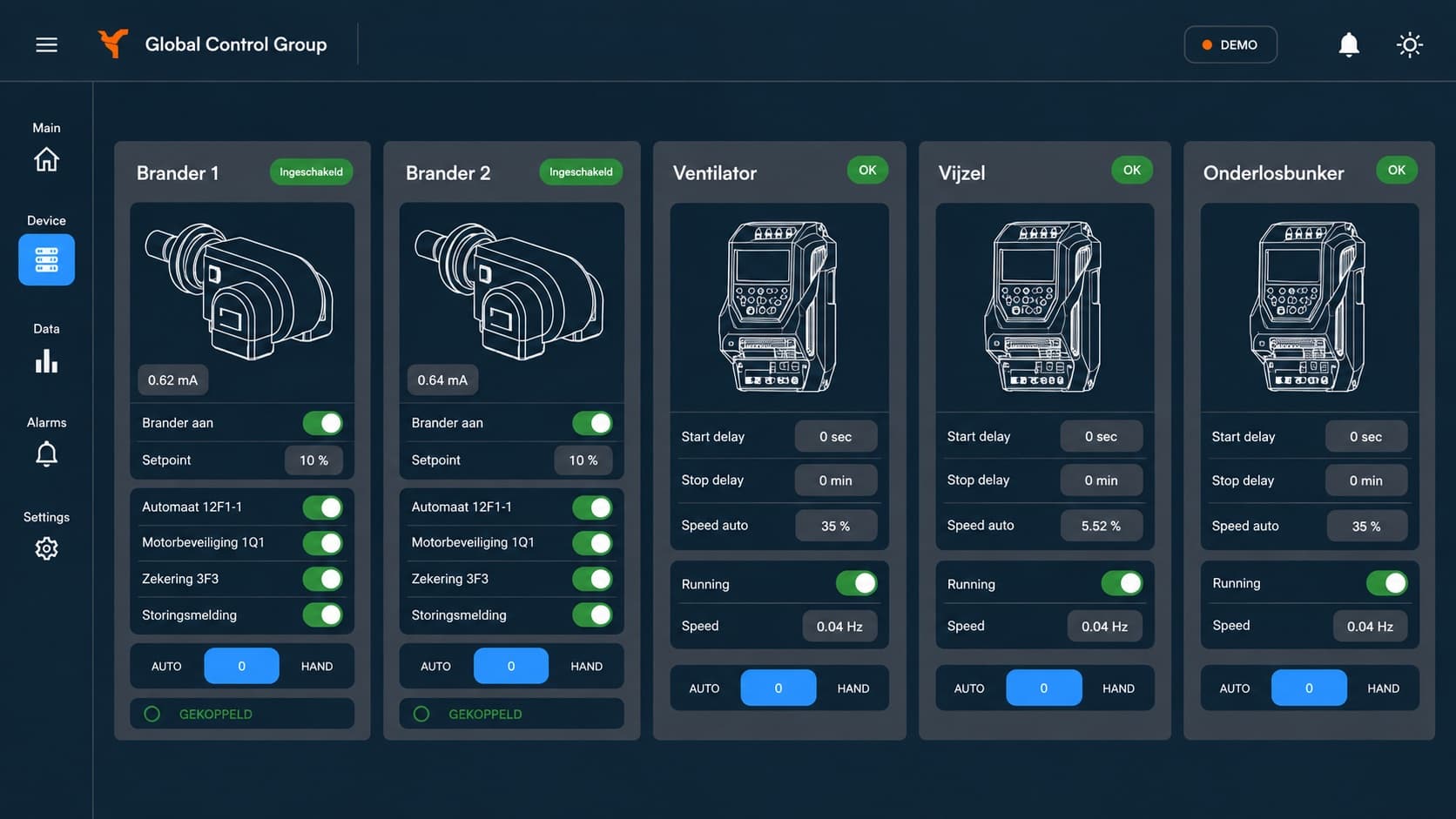The height and width of the screenshot is (819, 1456).
Task: Select the 0 mode on Ventilator
Action: coord(779,688)
